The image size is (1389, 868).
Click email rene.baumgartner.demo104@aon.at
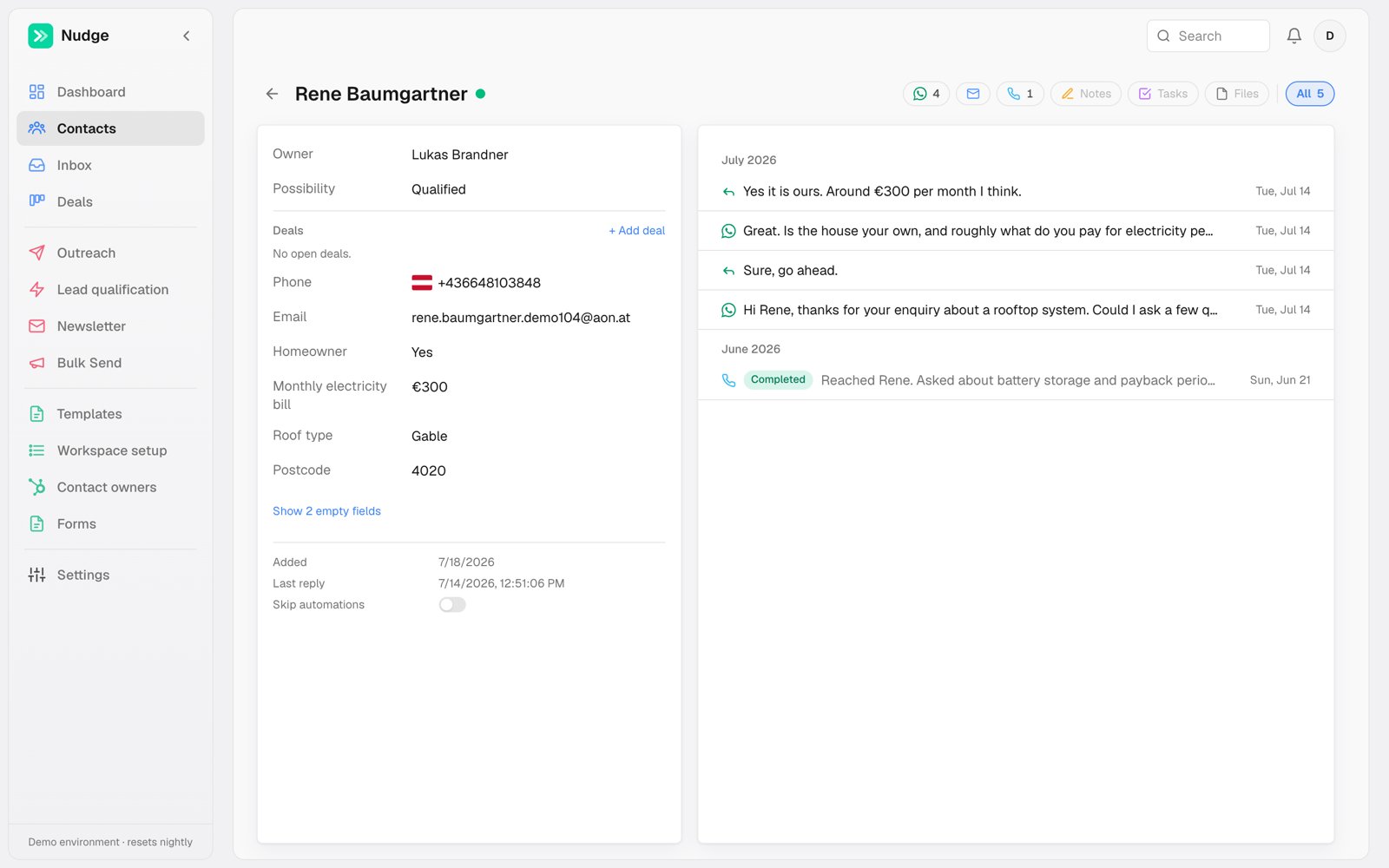pyautogui.click(x=521, y=318)
